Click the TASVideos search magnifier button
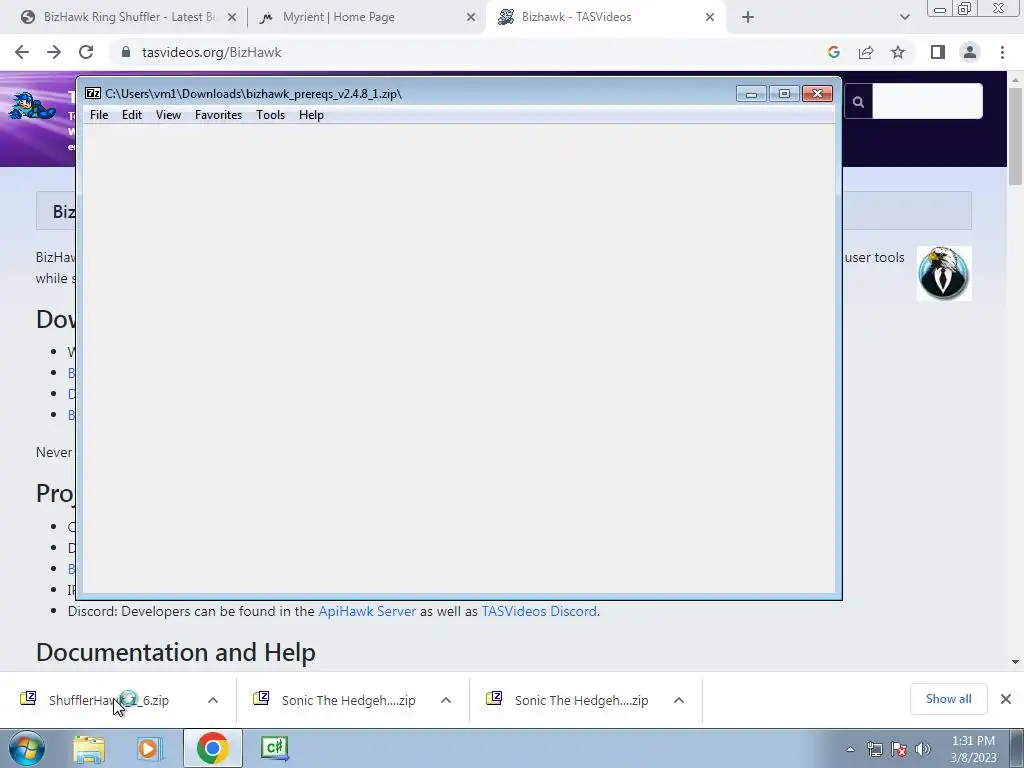This screenshot has width=1024, height=768. click(x=858, y=101)
